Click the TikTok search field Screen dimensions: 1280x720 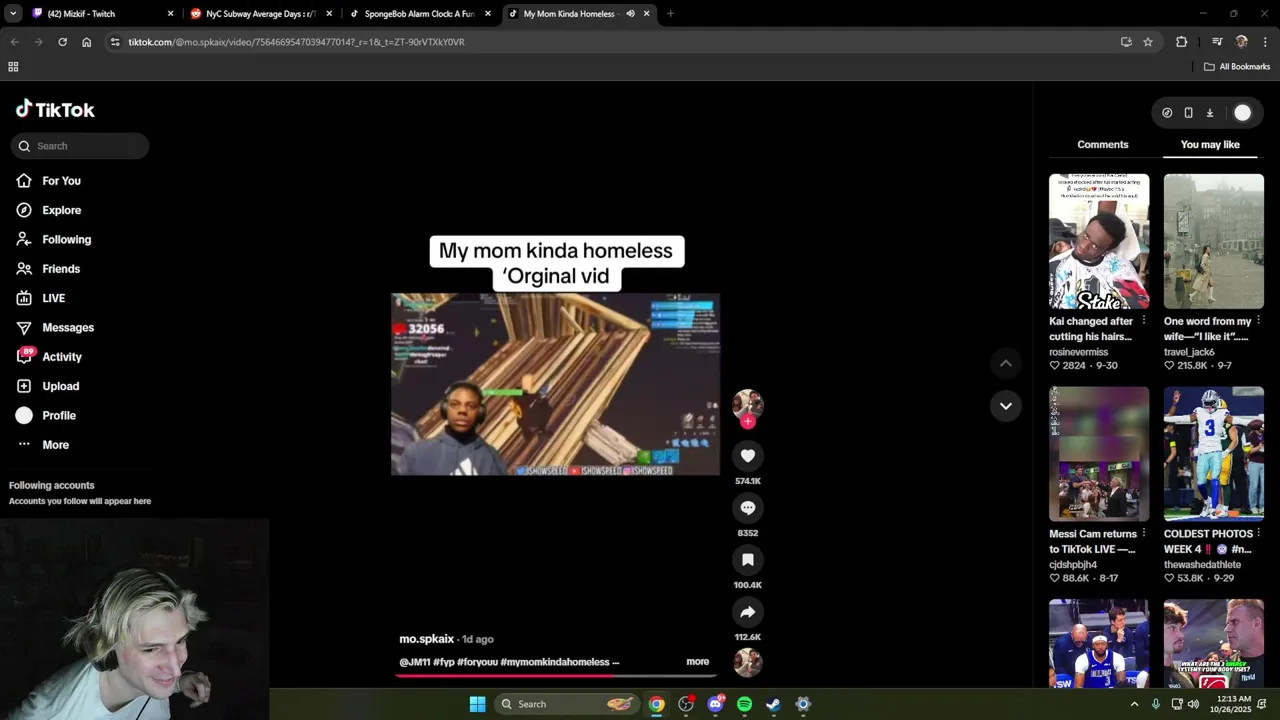(x=80, y=146)
